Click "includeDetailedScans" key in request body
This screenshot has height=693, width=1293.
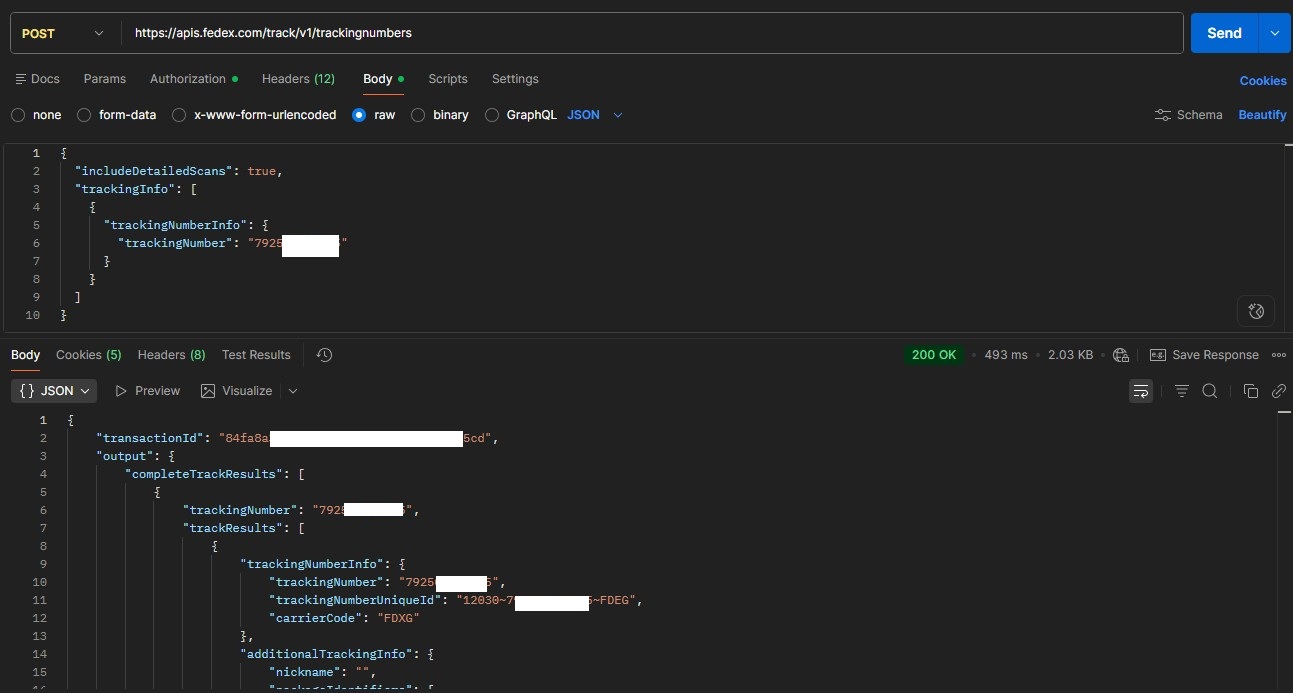tap(154, 171)
